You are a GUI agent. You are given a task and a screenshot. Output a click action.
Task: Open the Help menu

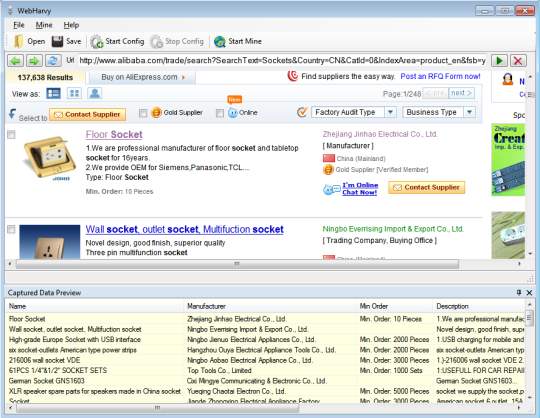[71, 25]
